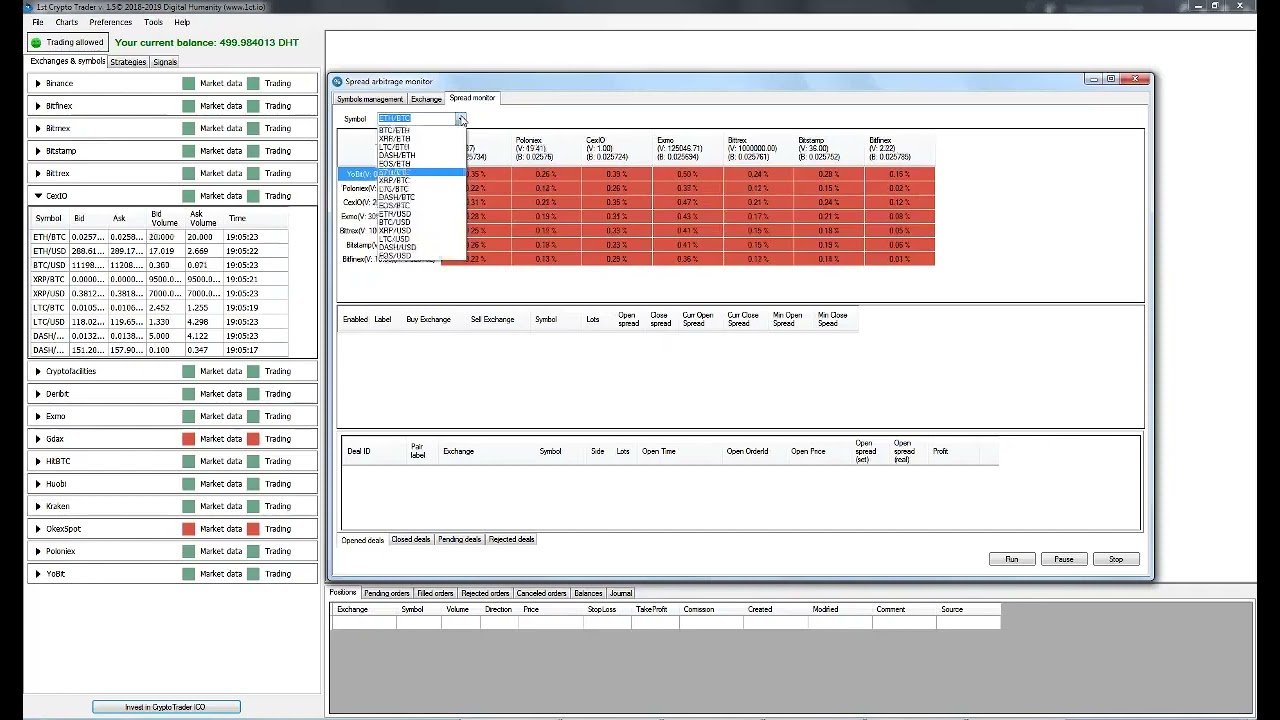Open the Balances tab

click(588, 593)
